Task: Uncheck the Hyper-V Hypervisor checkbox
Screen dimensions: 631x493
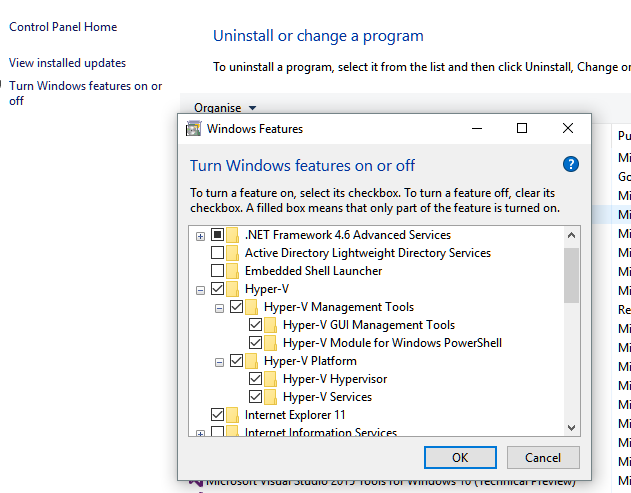Action: pyautogui.click(x=256, y=379)
